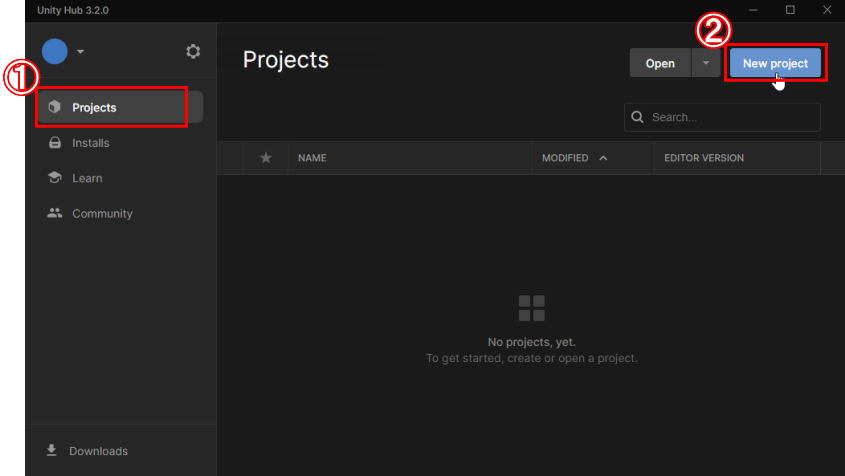Click the Open button
Screen dimensions: 845x476
pos(660,63)
